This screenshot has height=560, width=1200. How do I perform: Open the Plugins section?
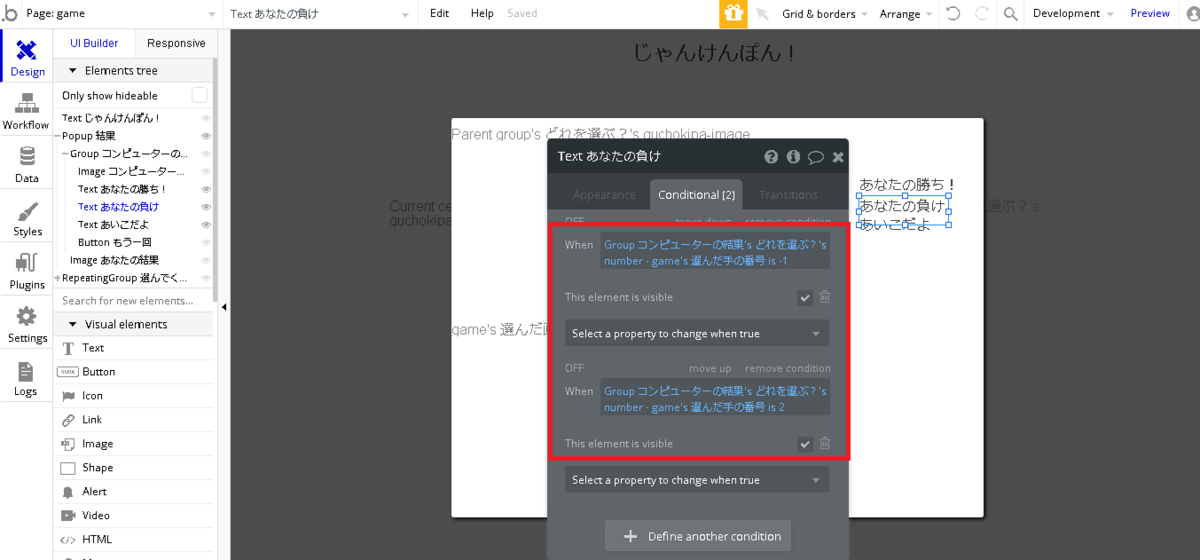(x=27, y=271)
